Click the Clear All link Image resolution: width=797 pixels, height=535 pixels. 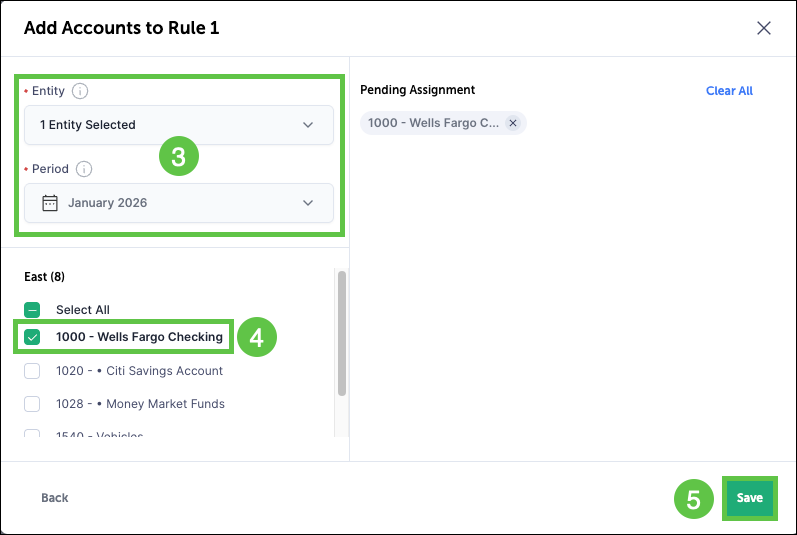click(x=729, y=91)
